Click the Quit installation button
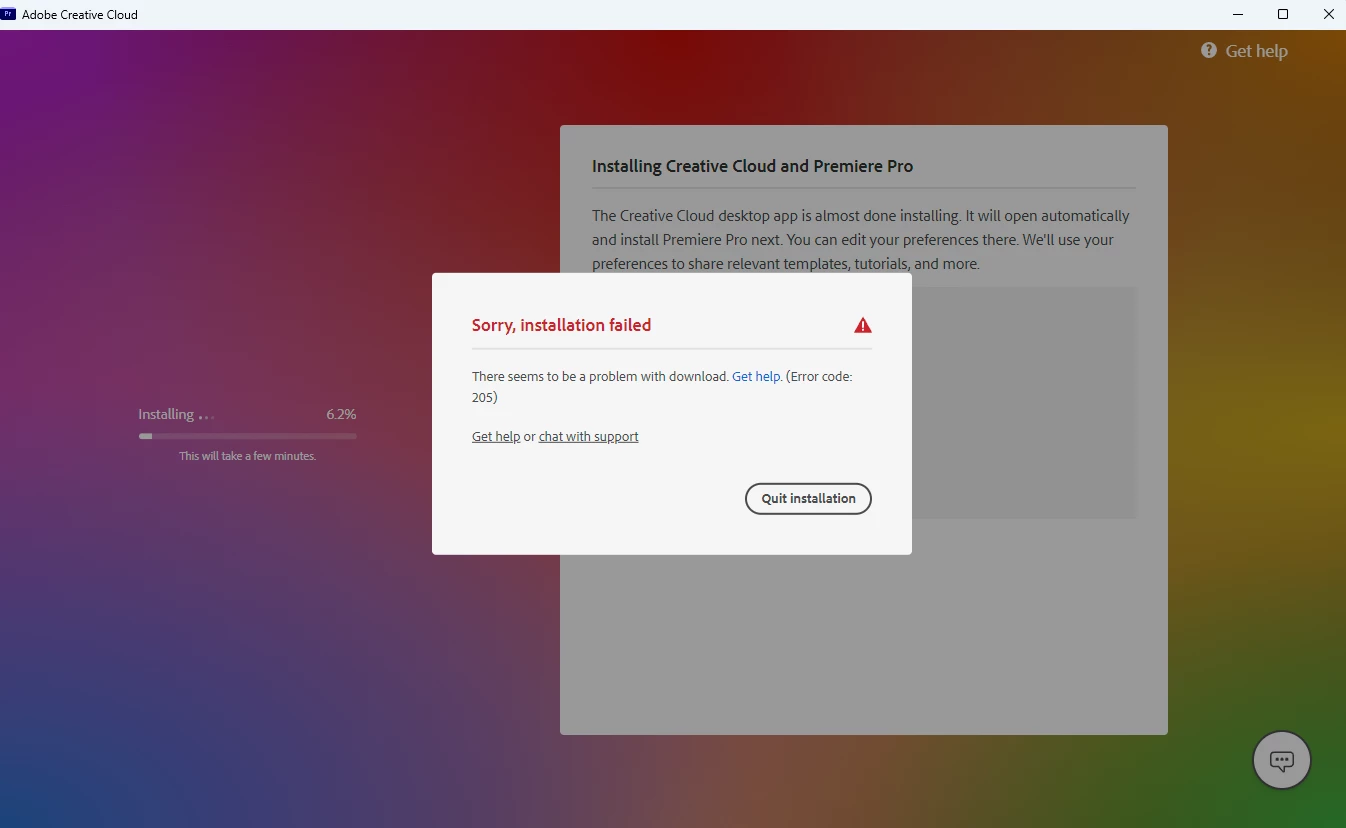 click(x=808, y=499)
